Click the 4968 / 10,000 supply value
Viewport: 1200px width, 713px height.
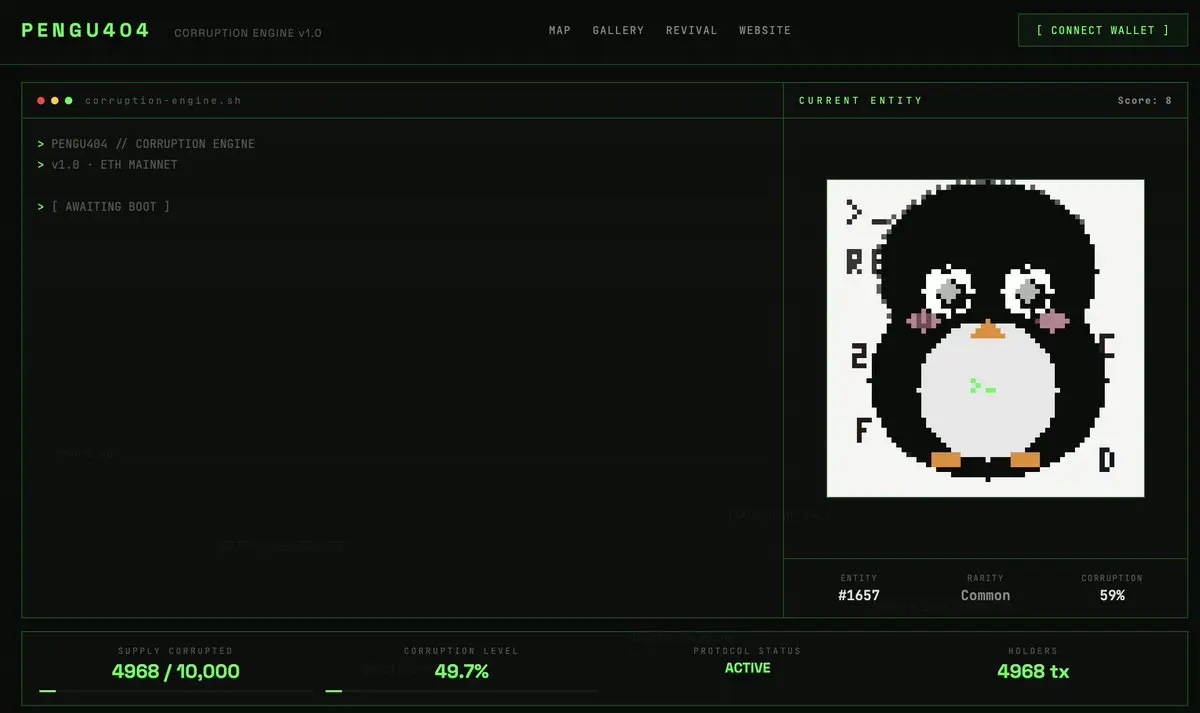(176, 671)
